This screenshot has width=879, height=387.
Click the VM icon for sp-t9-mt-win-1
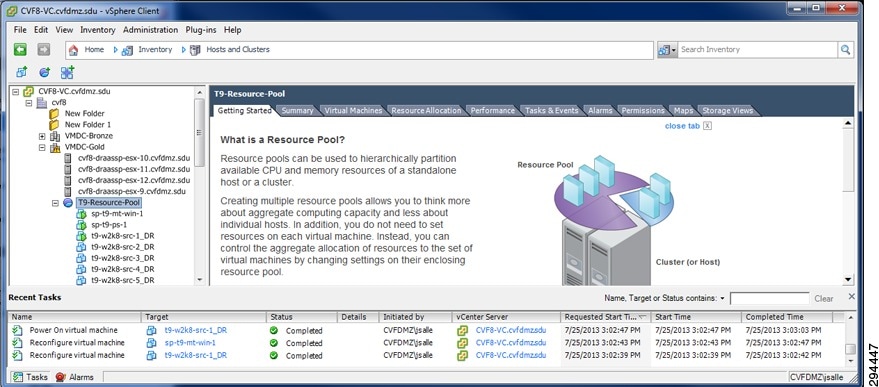pyautogui.click(x=81, y=214)
